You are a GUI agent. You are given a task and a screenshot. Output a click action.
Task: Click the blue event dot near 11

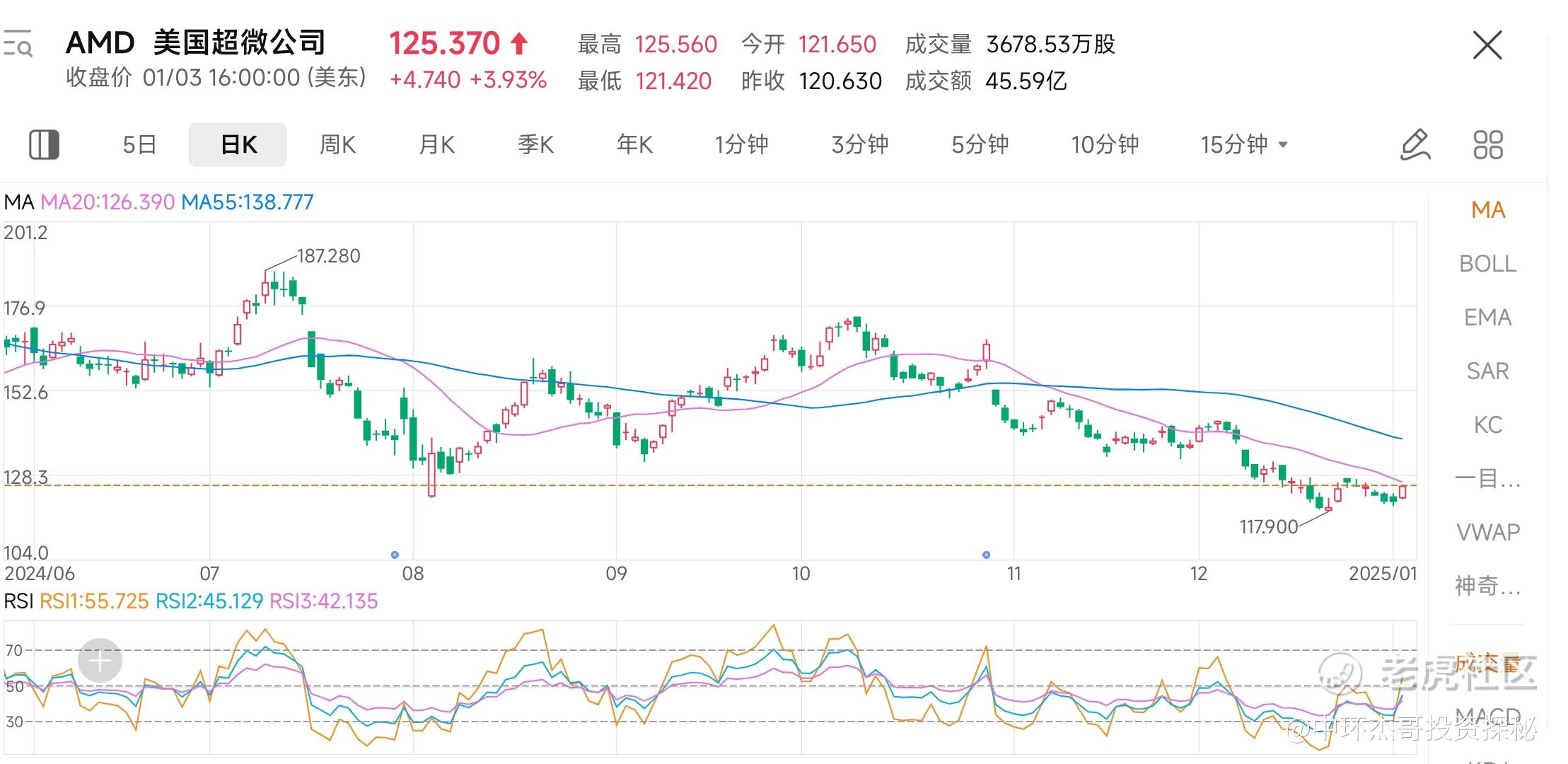[986, 555]
